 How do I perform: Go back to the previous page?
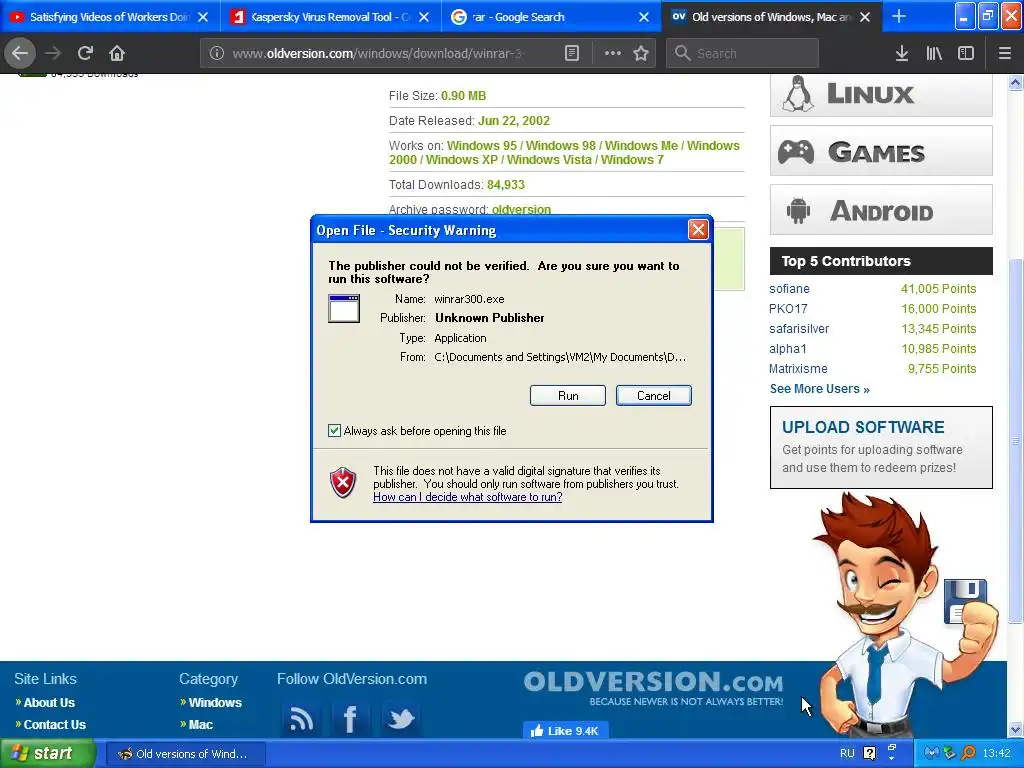pyautogui.click(x=20, y=53)
